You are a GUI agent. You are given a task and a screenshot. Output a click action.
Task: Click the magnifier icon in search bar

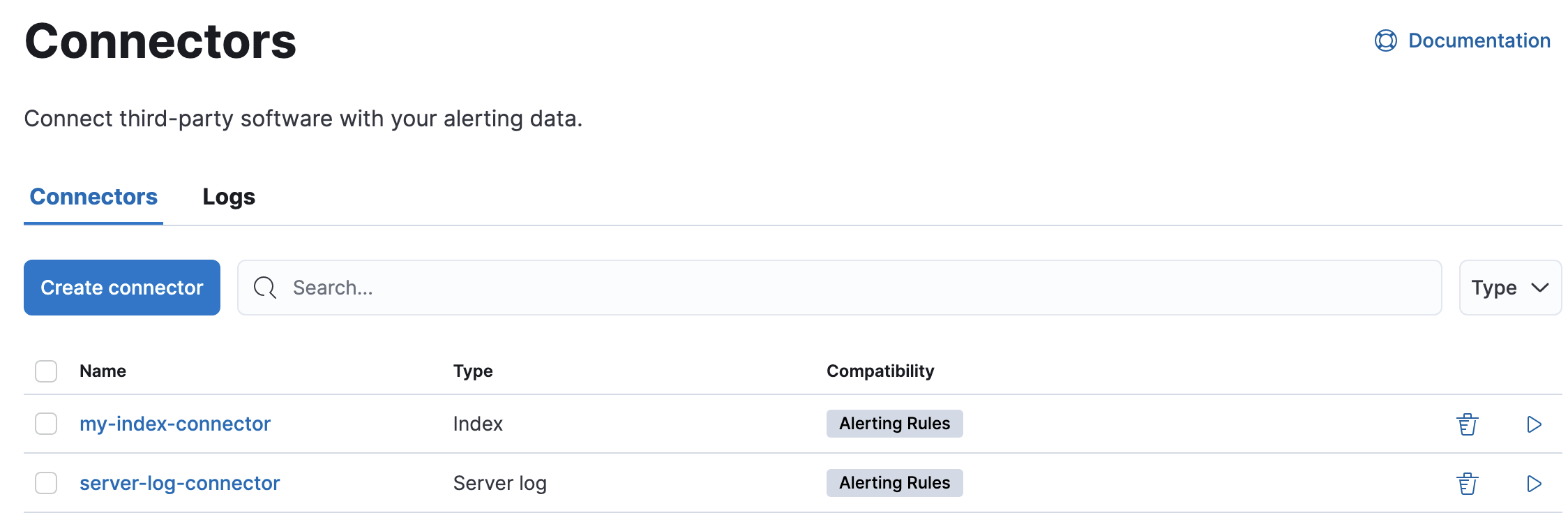(x=264, y=288)
